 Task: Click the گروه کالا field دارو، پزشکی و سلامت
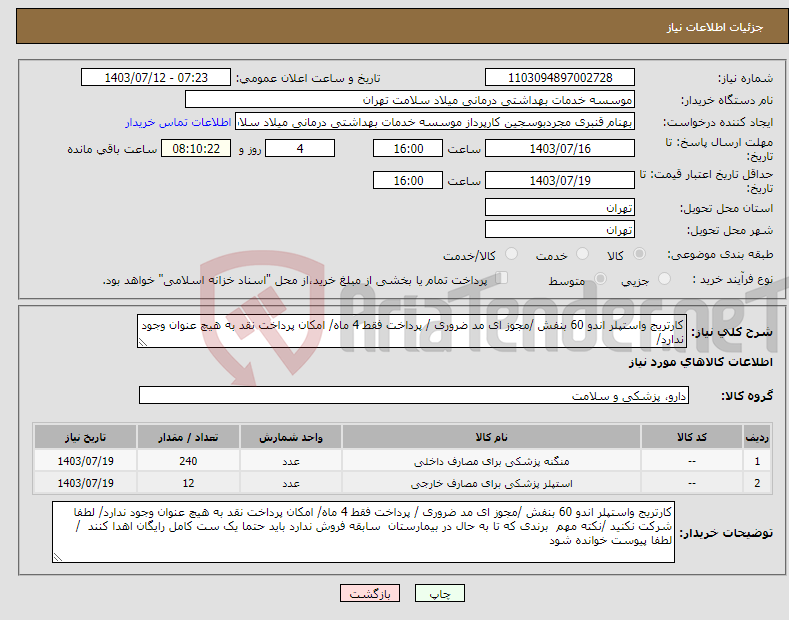coord(414,396)
